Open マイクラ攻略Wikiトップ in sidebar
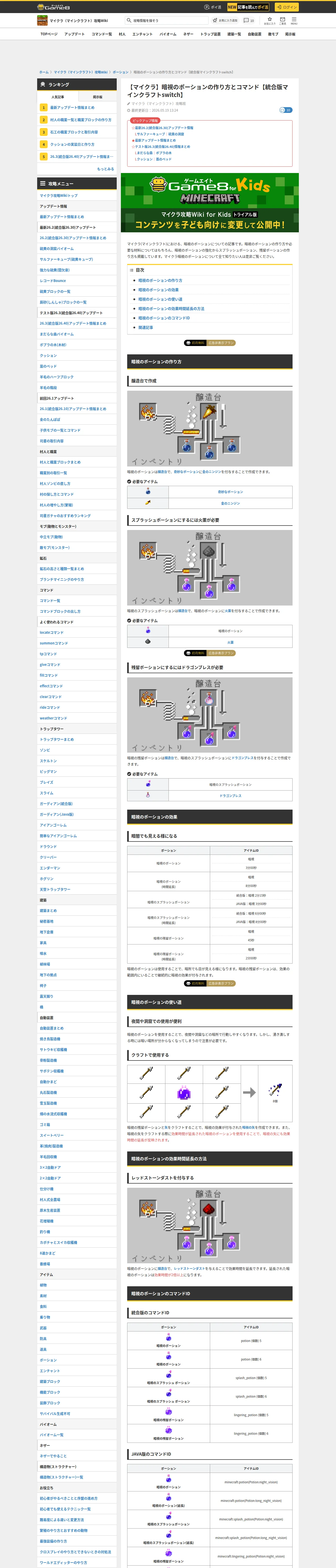 (x=59, y=196)
